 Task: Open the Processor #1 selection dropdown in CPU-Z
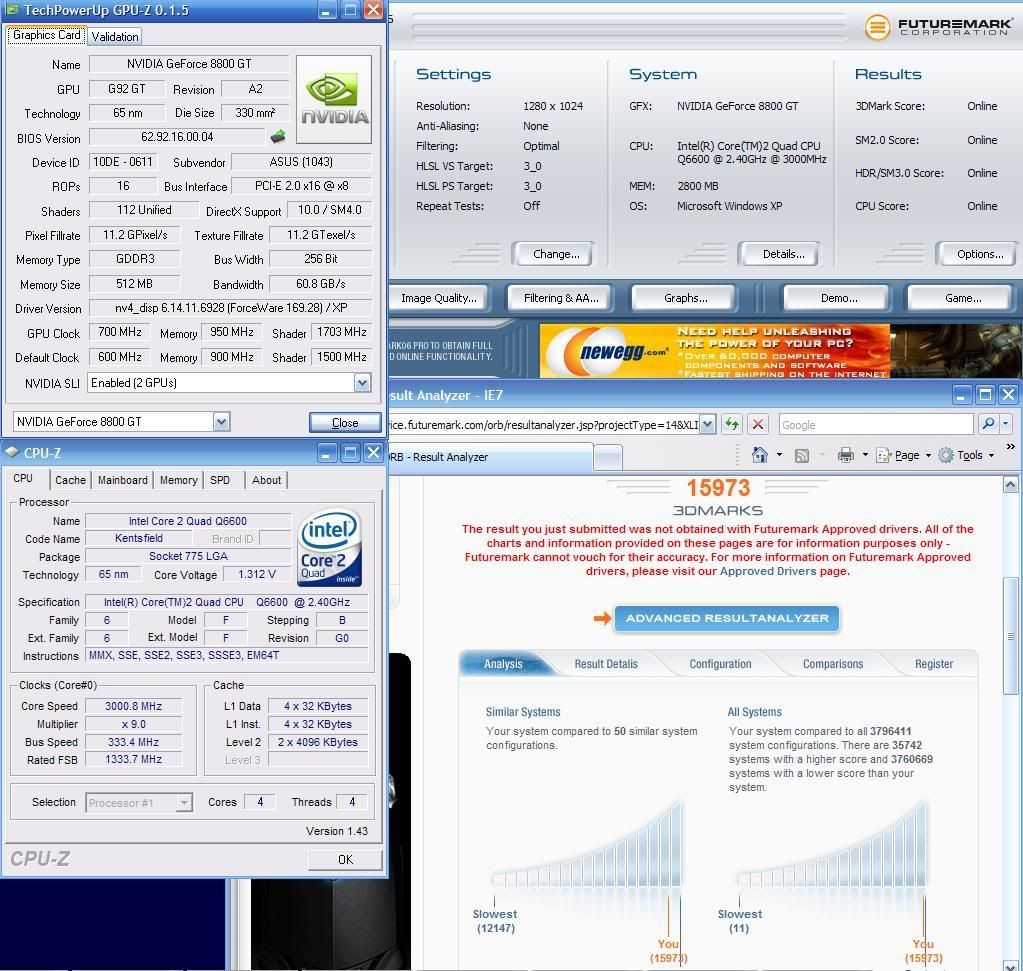coord(185,802)
